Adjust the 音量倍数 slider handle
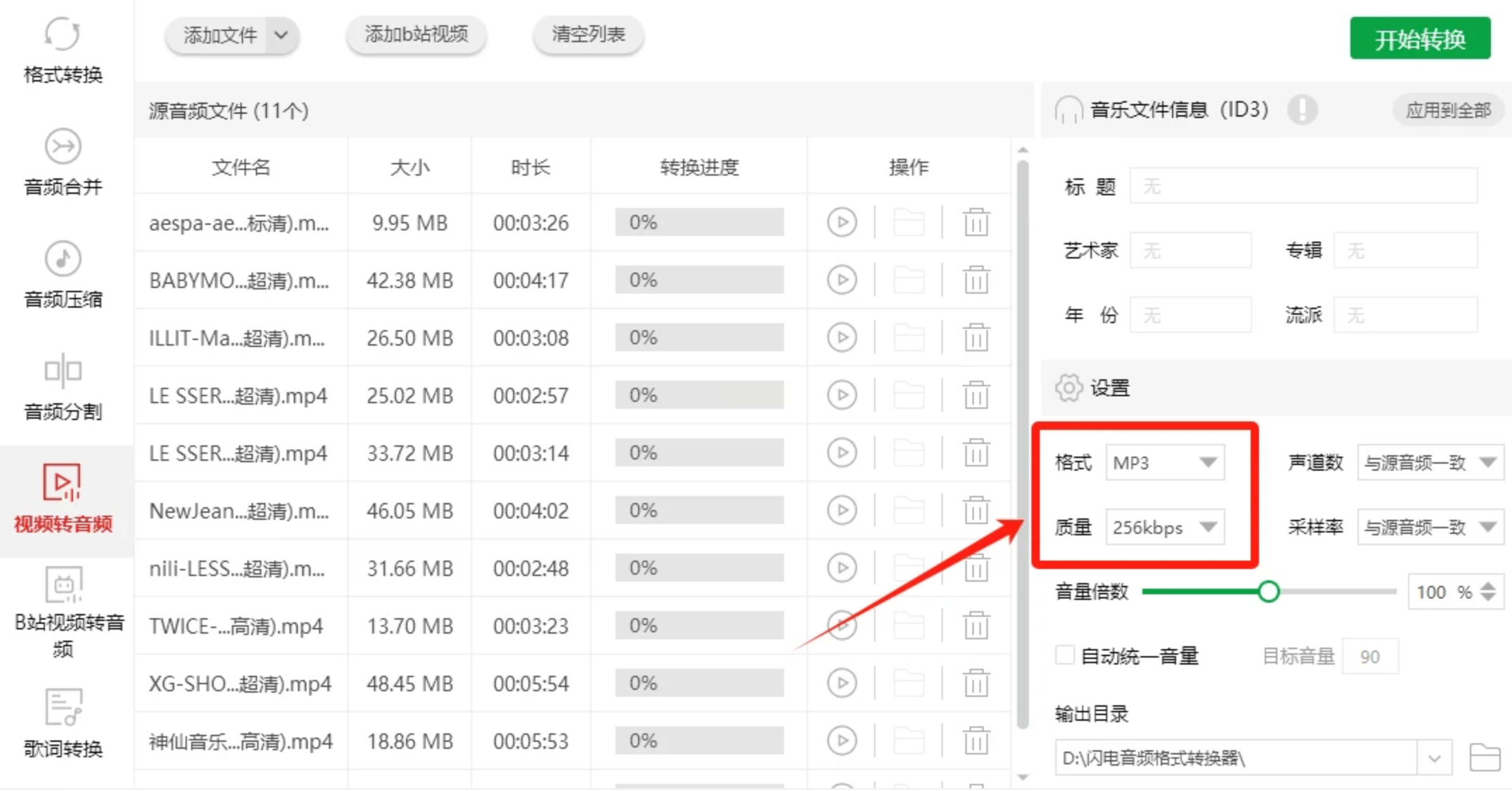1512x791 pixels. [x=1268, y=592]
